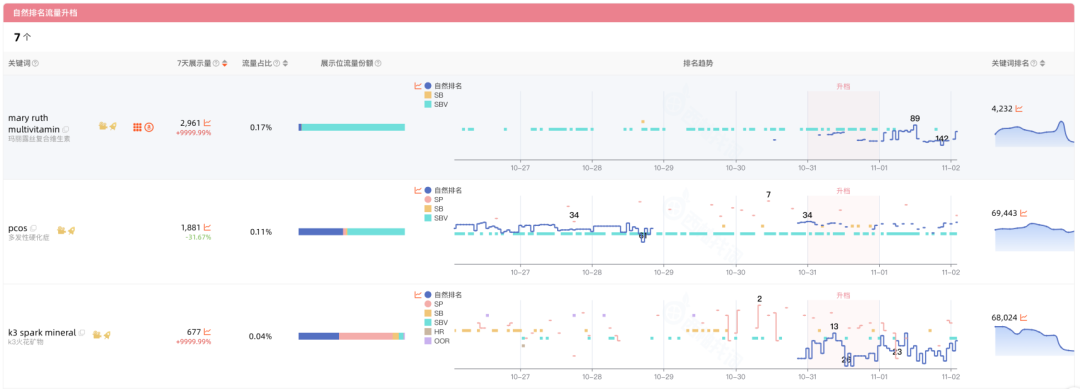1080x389 pixels.
Task: Copy the mary ruth multivitamin keyword
Action: coord(66,129)
